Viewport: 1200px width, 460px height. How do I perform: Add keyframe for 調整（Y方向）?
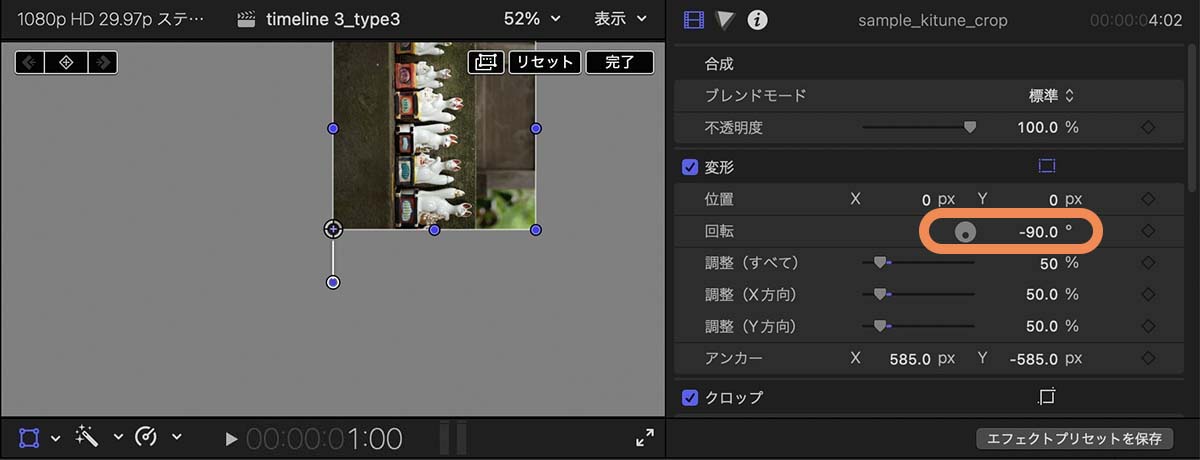coord(1148,326)
